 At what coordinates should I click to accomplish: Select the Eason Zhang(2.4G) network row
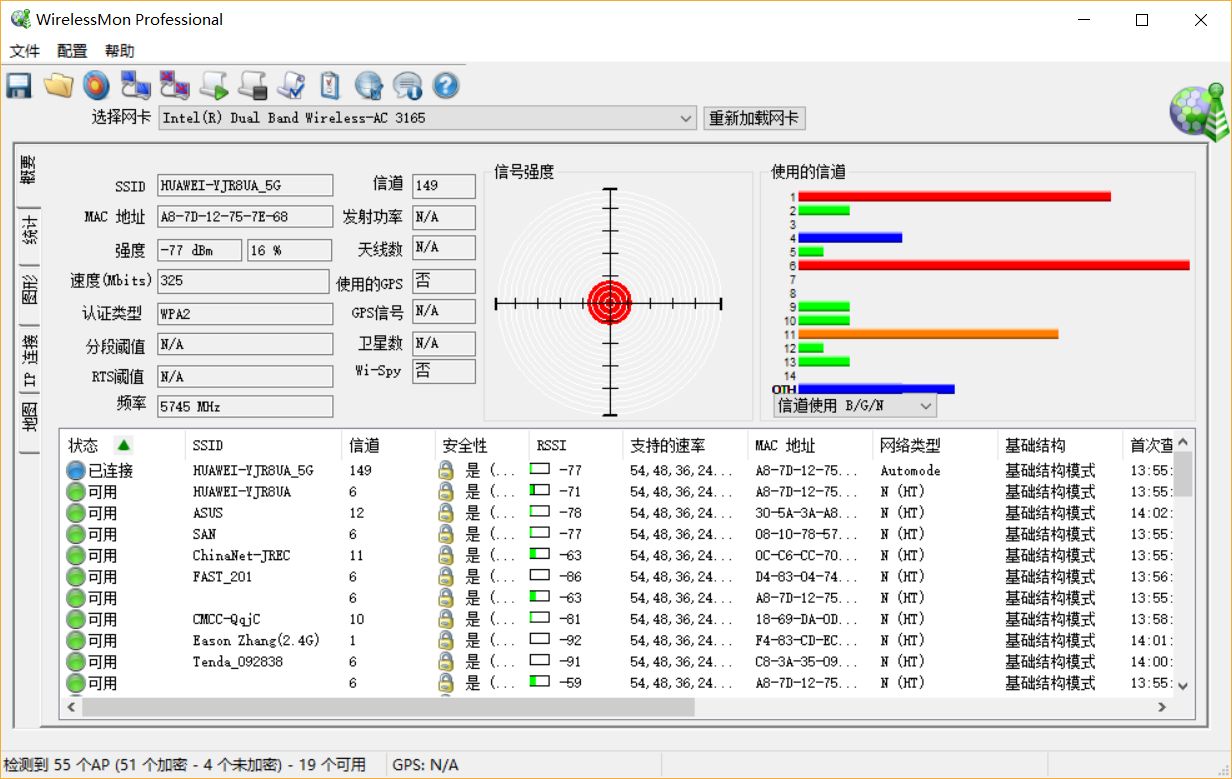tap(618, 640)
